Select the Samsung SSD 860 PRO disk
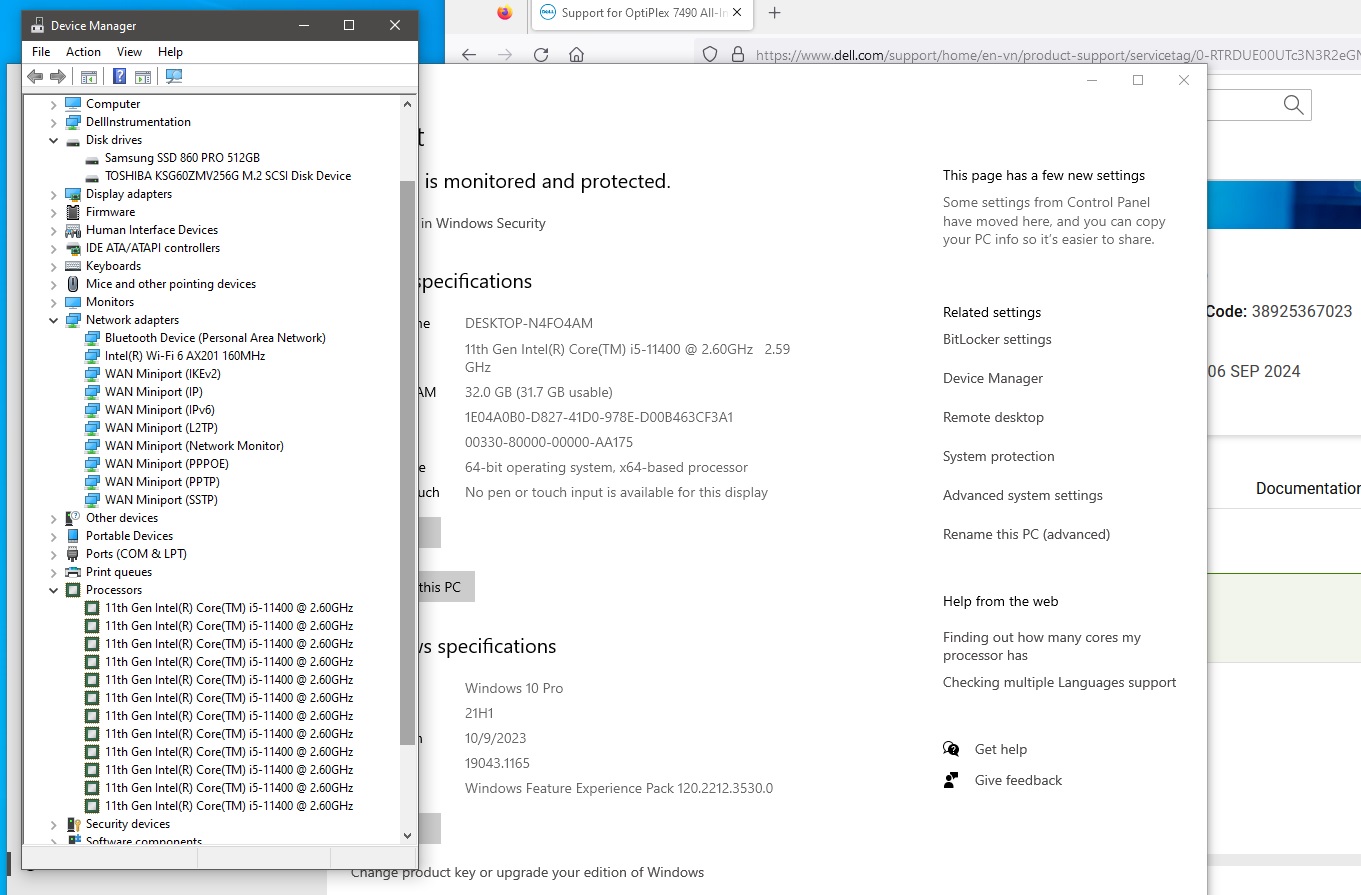 [182, 158]
